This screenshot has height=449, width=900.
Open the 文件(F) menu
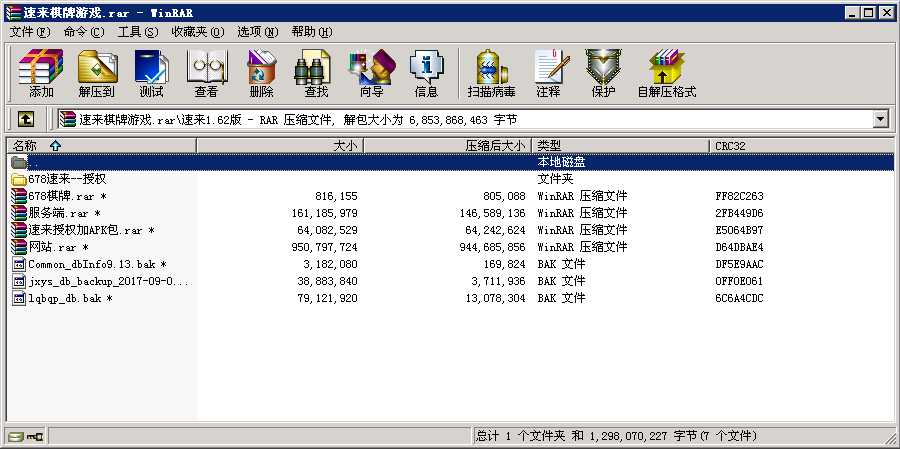[30, 32]
